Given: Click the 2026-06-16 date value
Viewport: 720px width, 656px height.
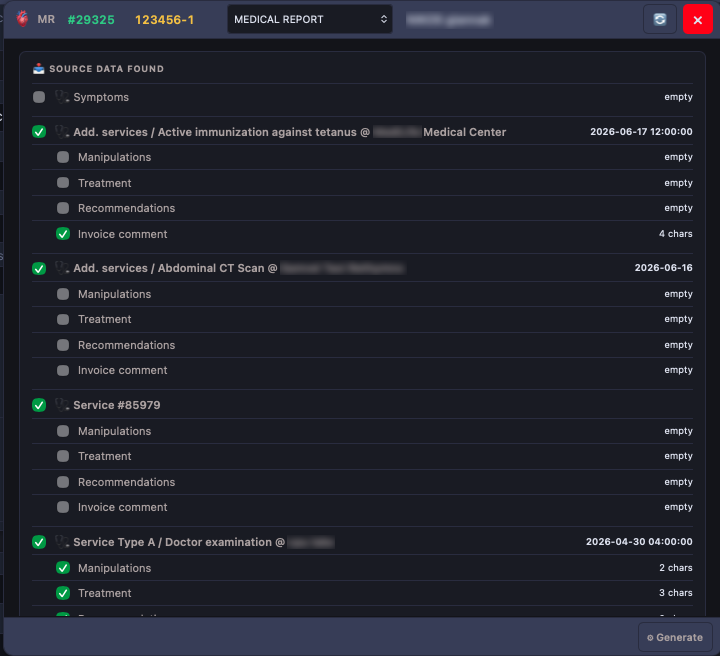Looking at the screenshot, I should pyautogui.click(x=664, y=268).
